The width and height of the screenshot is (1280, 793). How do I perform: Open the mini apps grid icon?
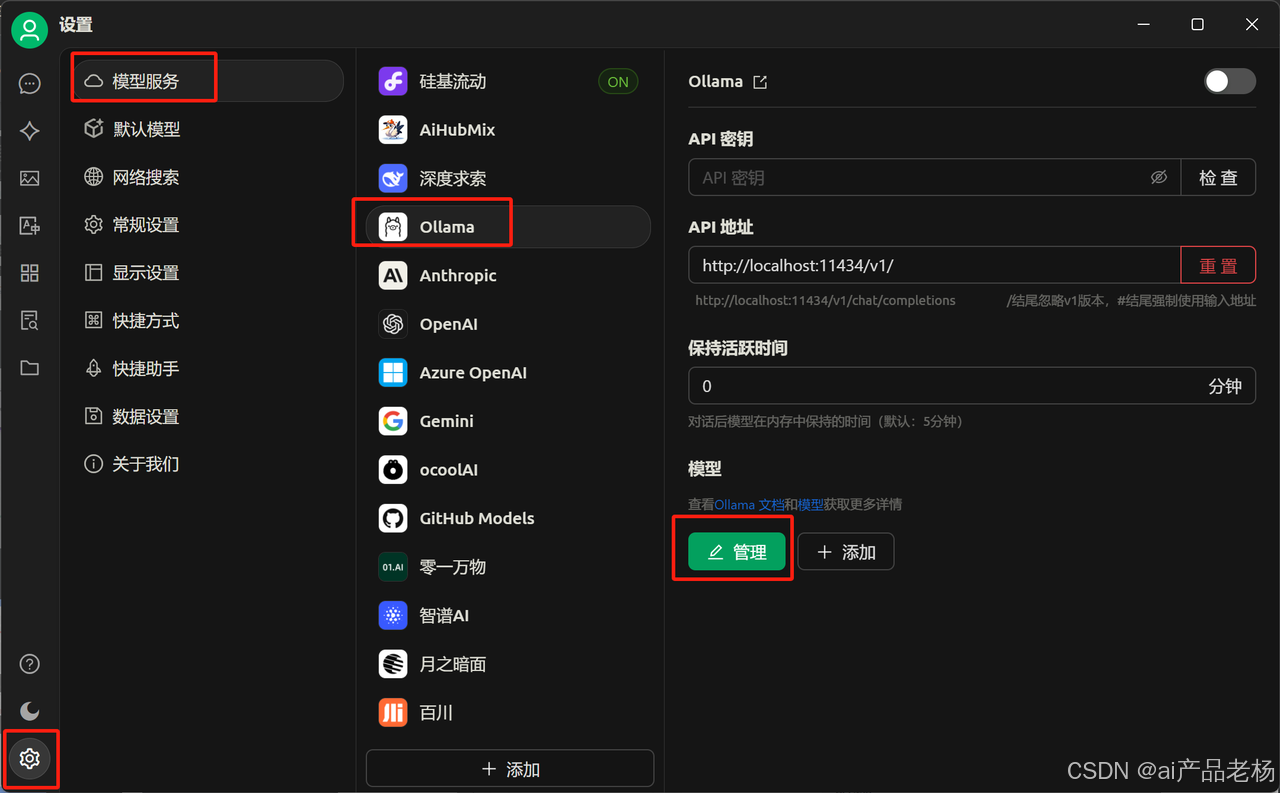[x=30, y=273]
